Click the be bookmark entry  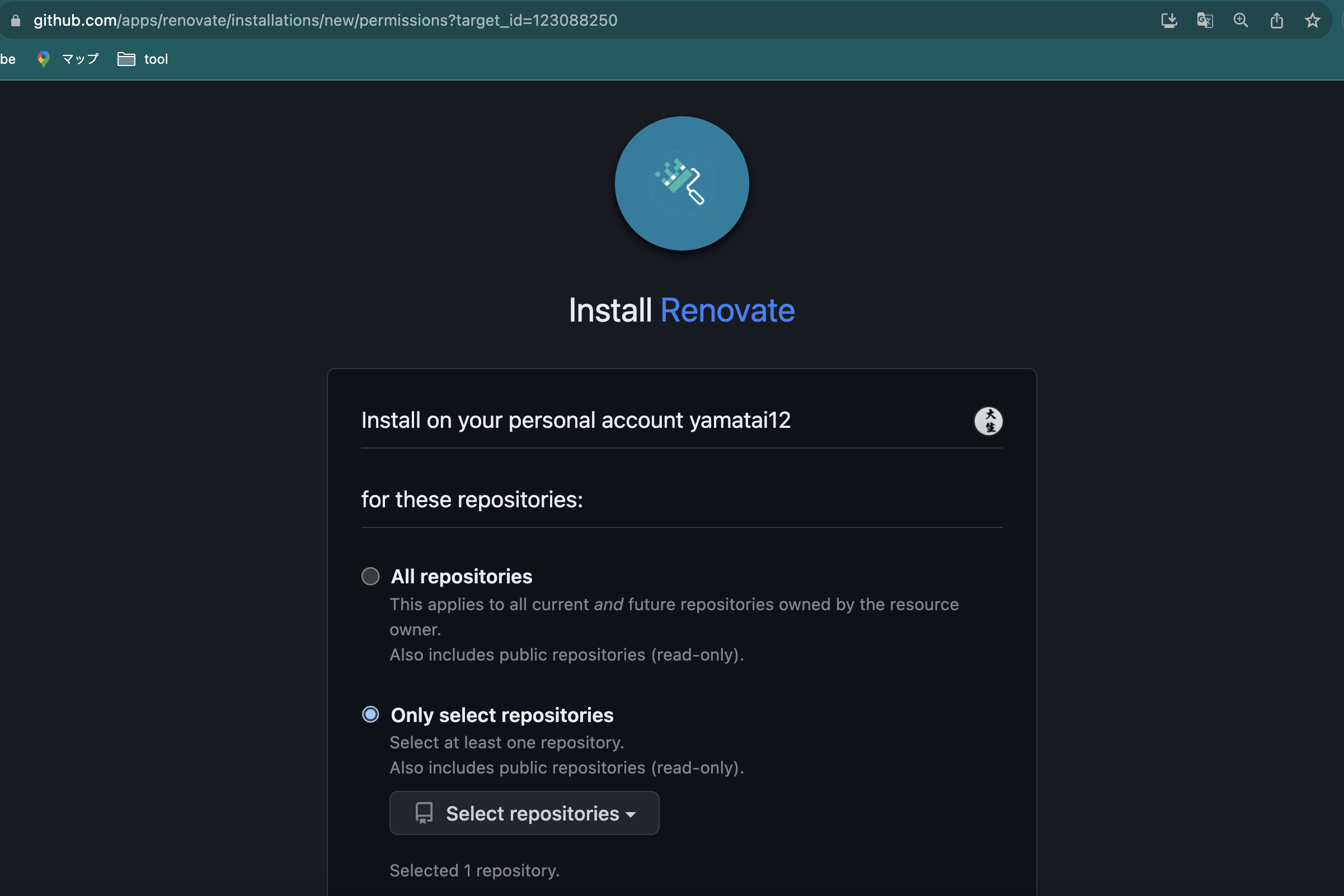8,58
